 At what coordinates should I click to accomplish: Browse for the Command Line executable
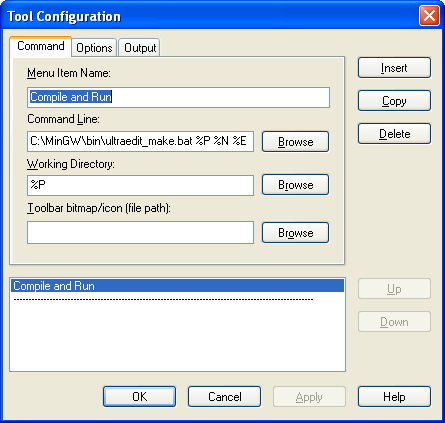(x=295, y=142)
